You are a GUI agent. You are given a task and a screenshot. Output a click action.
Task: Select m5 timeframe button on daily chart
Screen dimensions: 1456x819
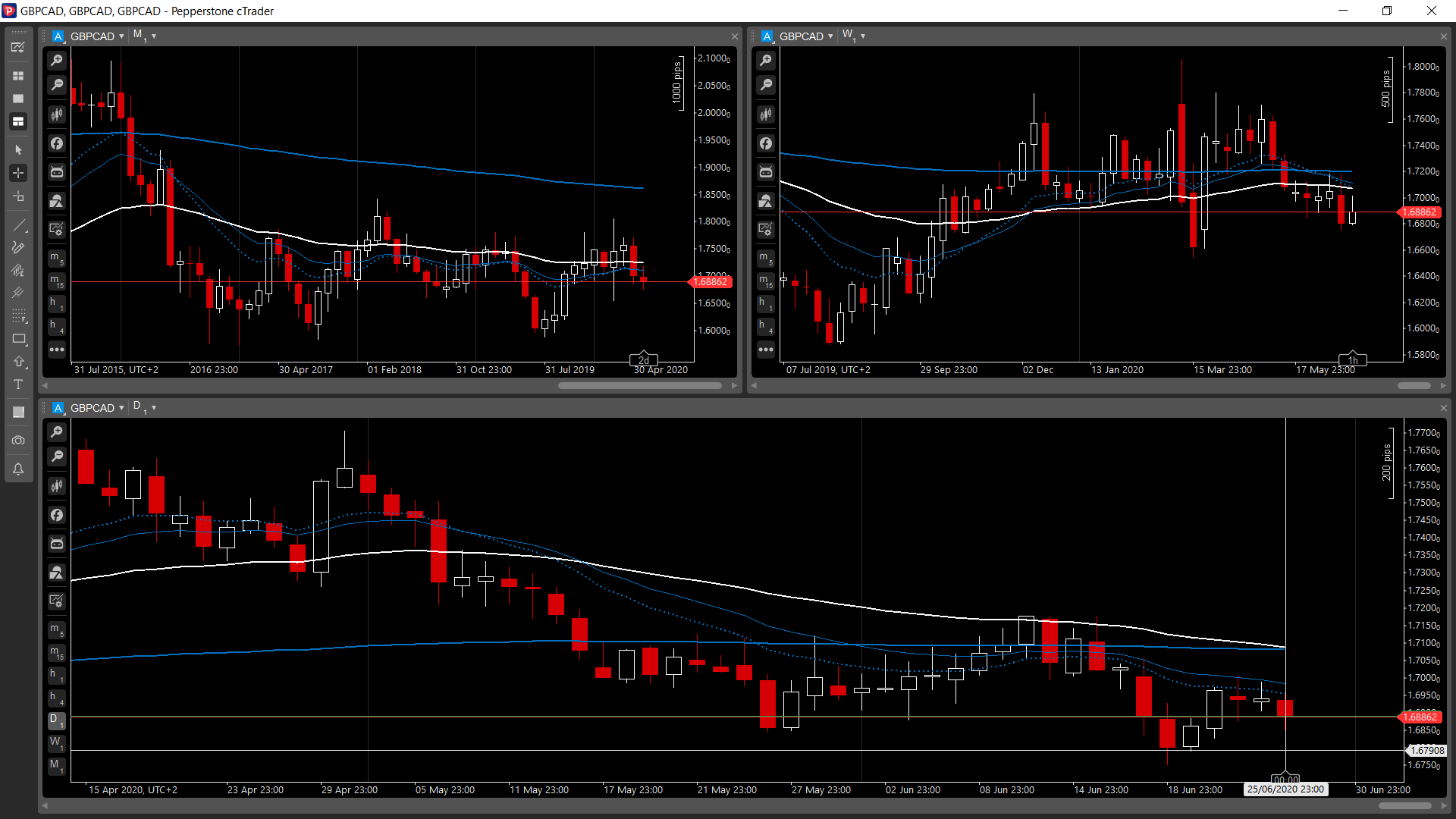(x=57, y=630)
